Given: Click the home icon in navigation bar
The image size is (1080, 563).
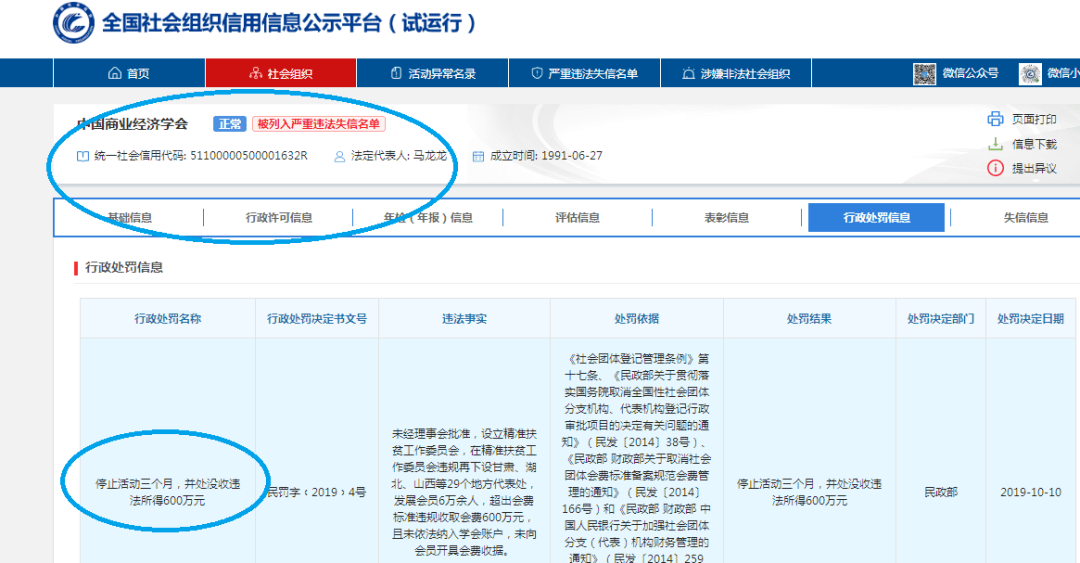Looking at the screenshot, I should point(114,73).
